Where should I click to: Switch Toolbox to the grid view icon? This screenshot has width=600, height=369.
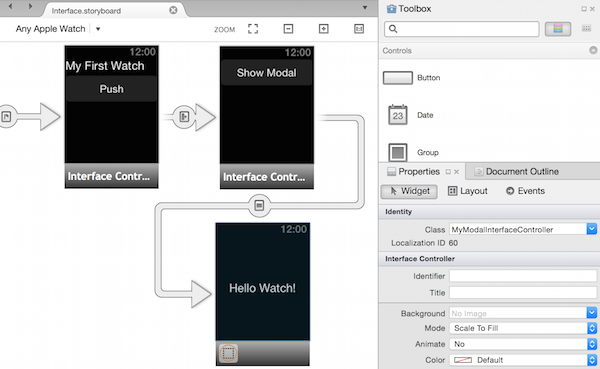coord(586,28)
